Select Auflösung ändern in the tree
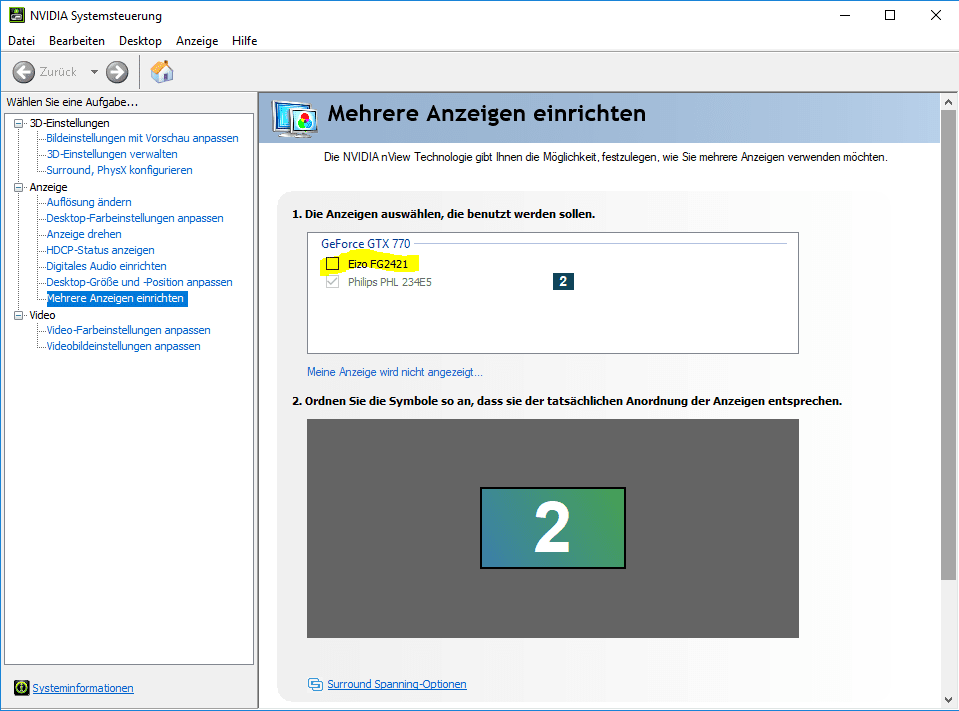Image resolution: width=959 pixels, height=711 pixels. [89, 202]
